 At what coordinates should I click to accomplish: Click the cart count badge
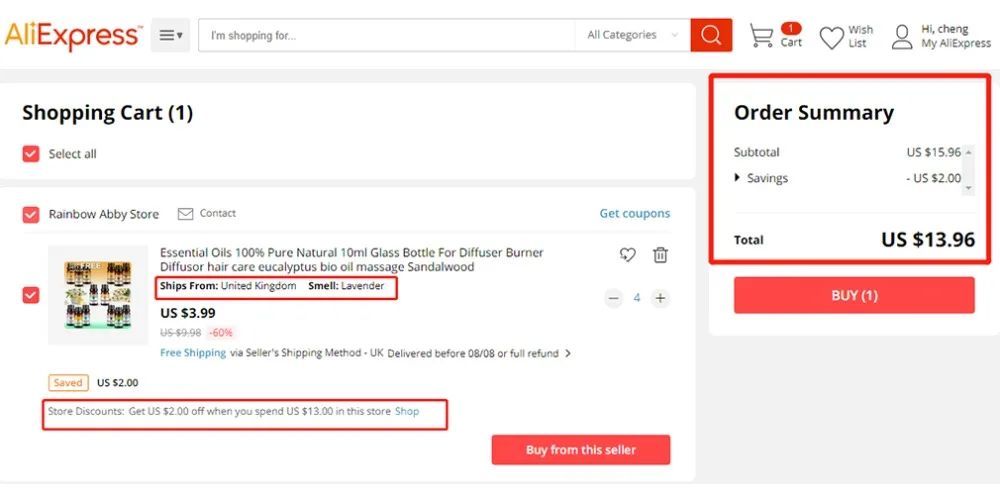791,28
